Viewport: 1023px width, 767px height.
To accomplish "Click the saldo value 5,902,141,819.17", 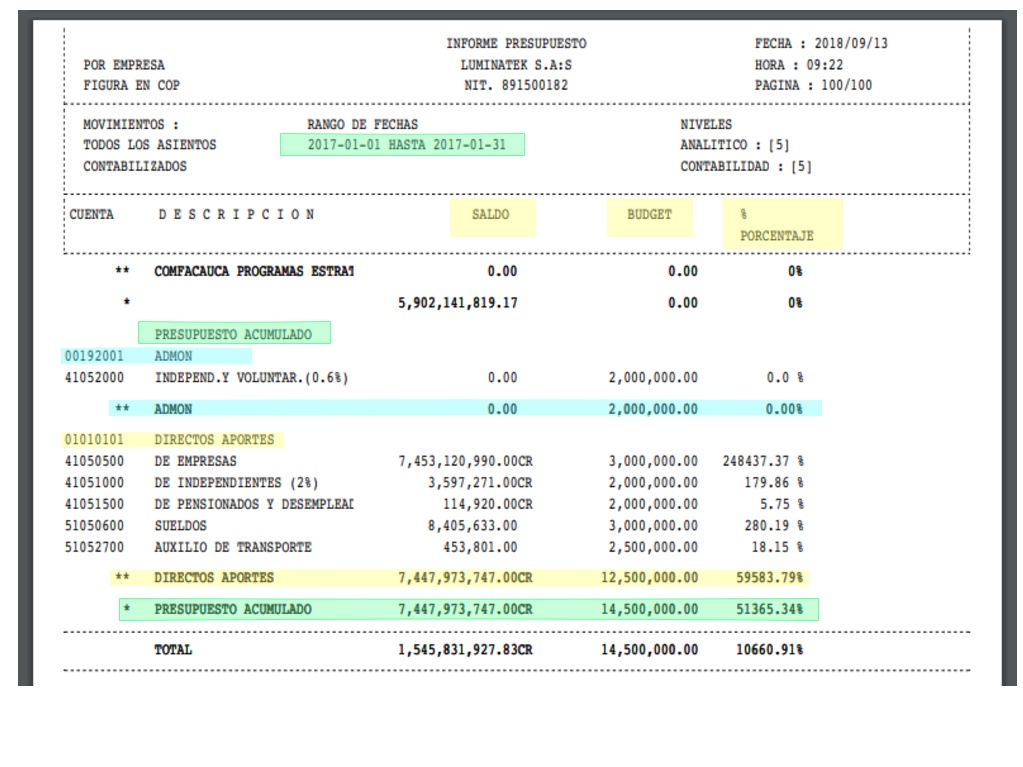I will (457, 303).
